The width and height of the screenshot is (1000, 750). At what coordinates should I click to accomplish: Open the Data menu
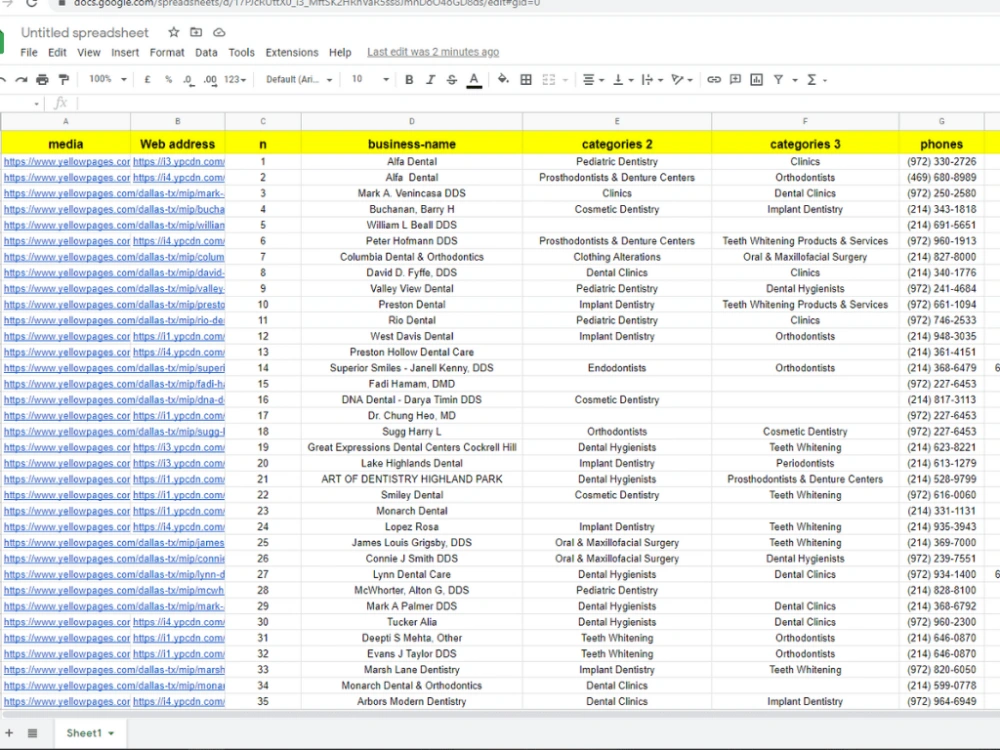pyautogui.click(x=206, y=52)
